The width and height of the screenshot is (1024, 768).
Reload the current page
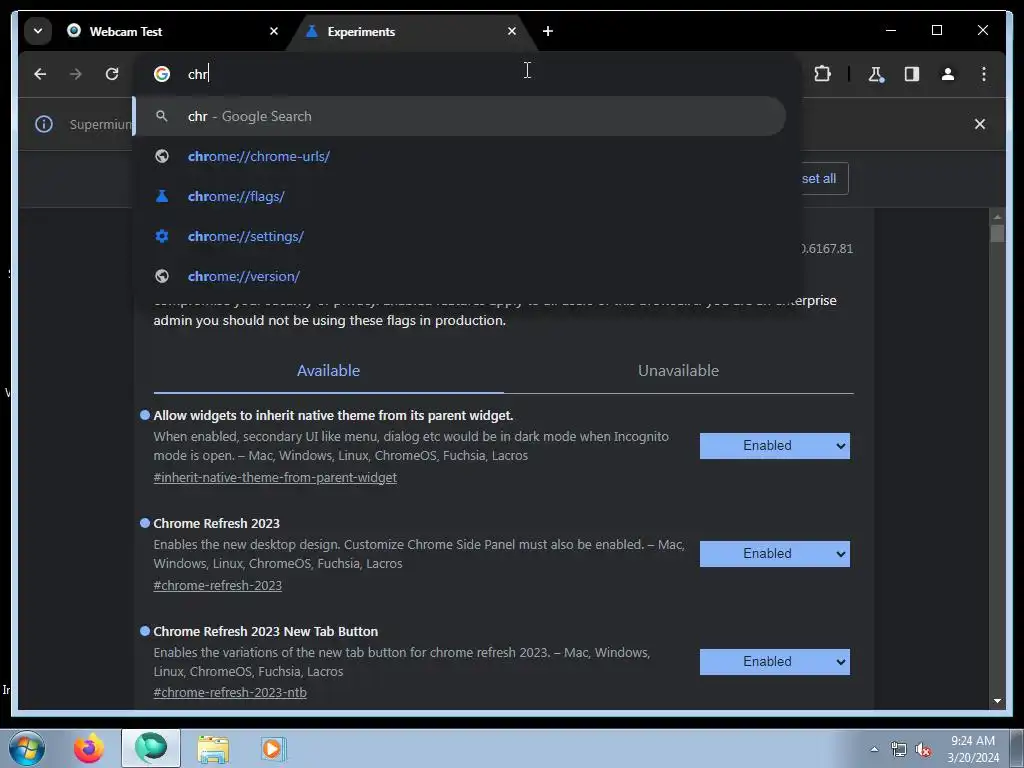(112, 74)
